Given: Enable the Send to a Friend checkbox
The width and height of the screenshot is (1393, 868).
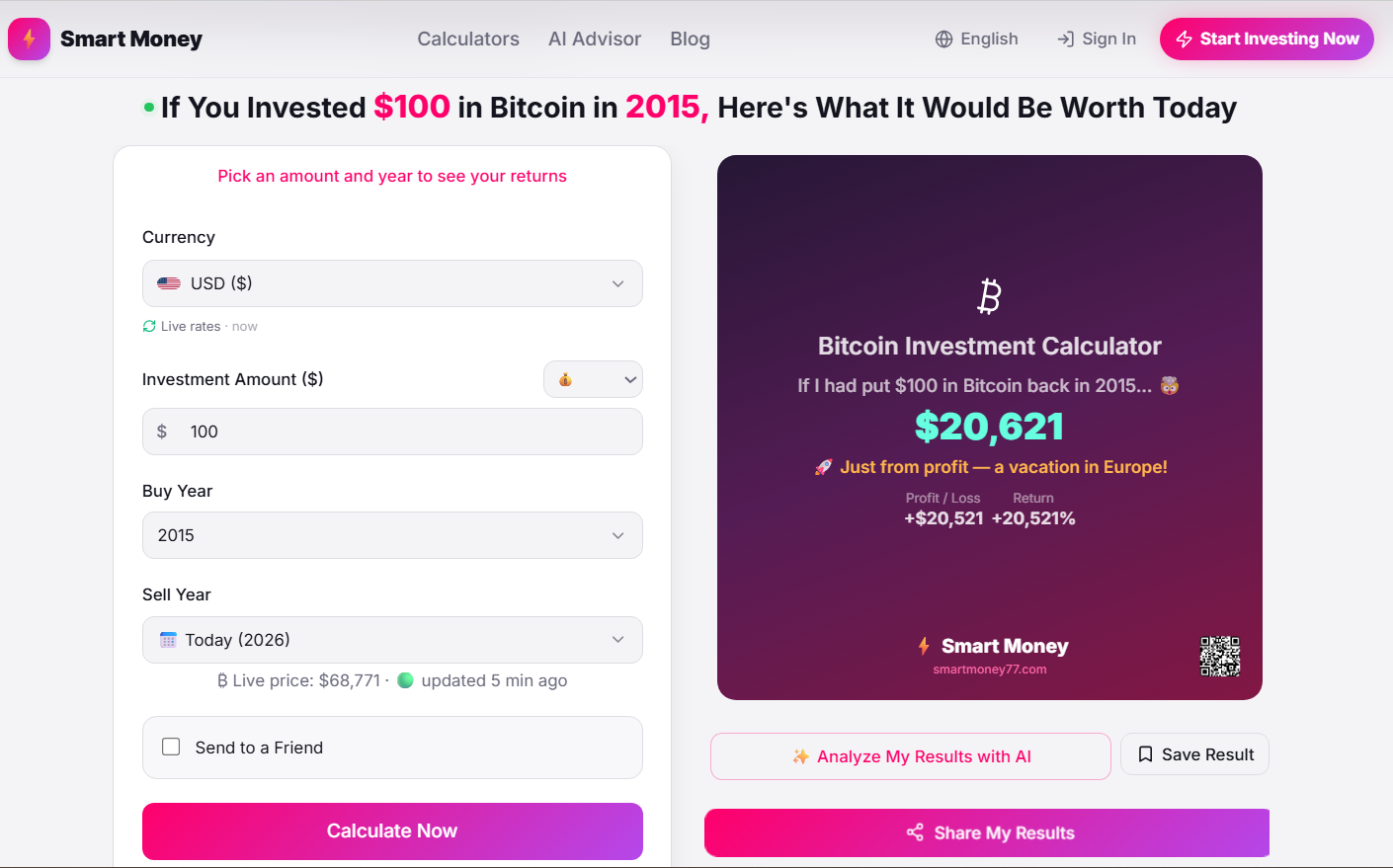Looking at the screenshot, I should [x=171, y=748].
